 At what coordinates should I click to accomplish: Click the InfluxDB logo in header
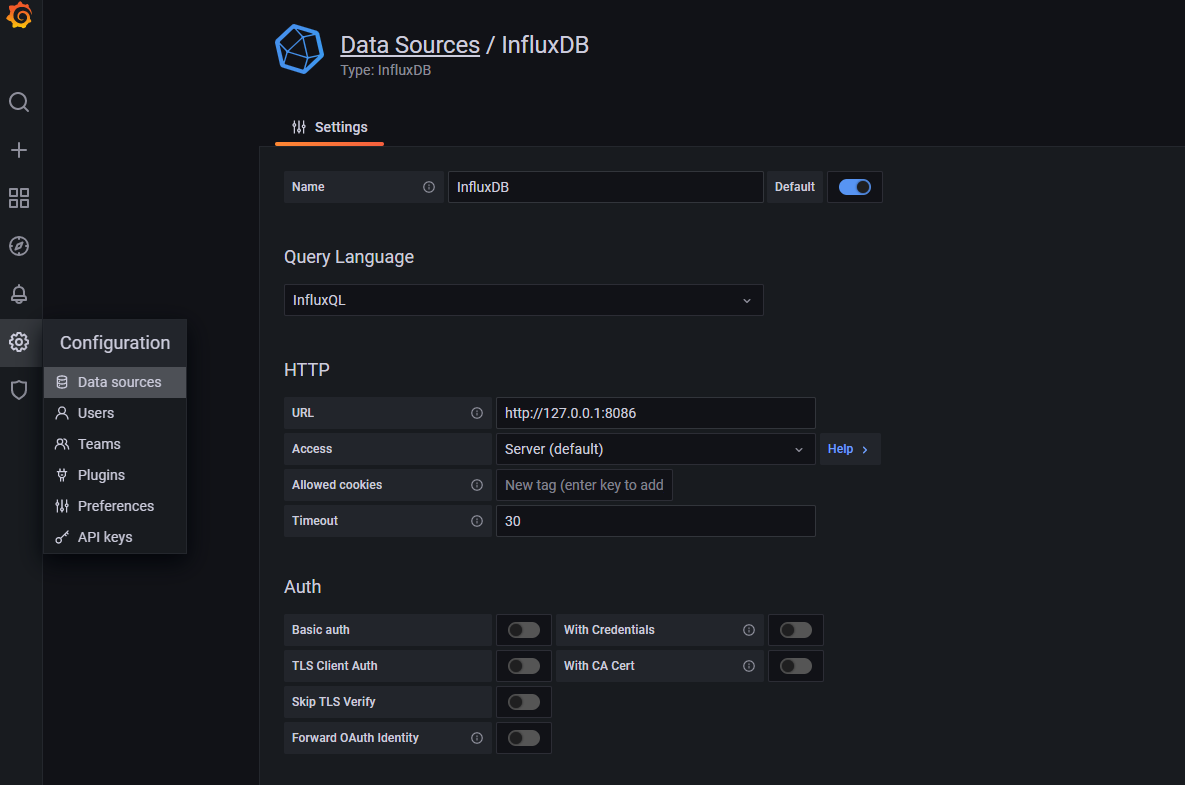tap(299, 49)
